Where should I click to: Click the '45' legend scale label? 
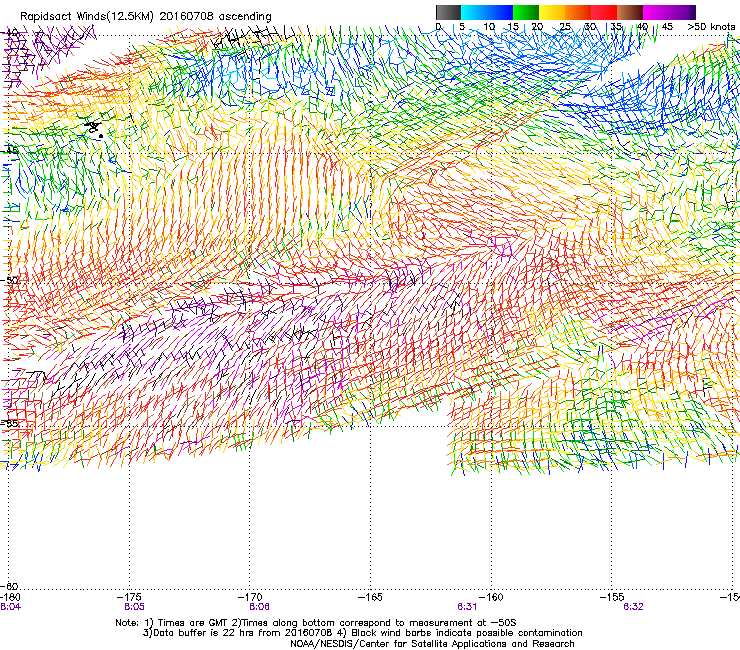(667, 27)
